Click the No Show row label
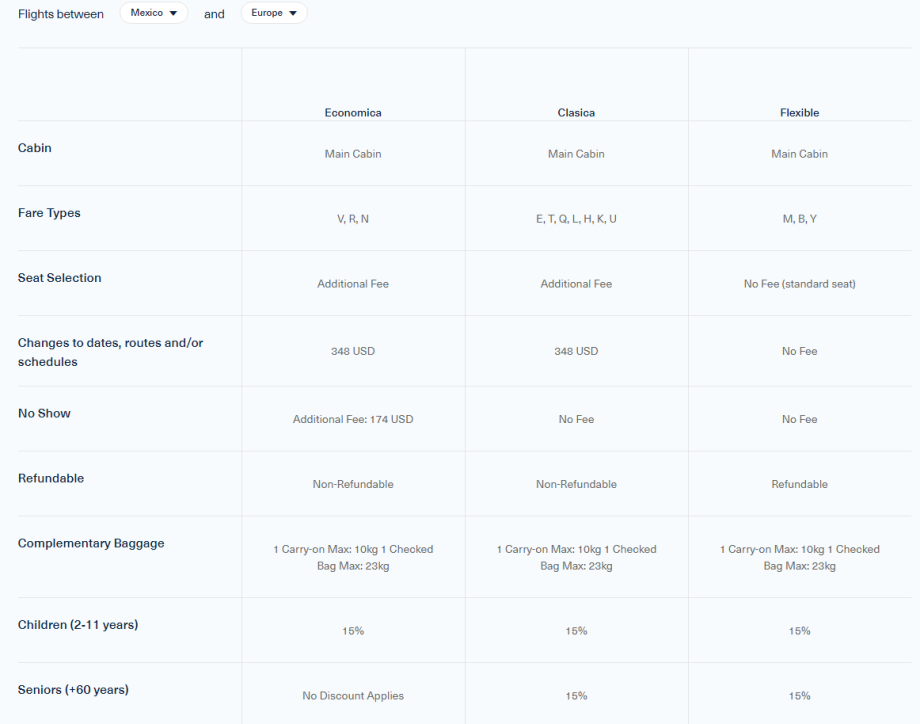This screenshot has height=724, width=920. (44, 413)
